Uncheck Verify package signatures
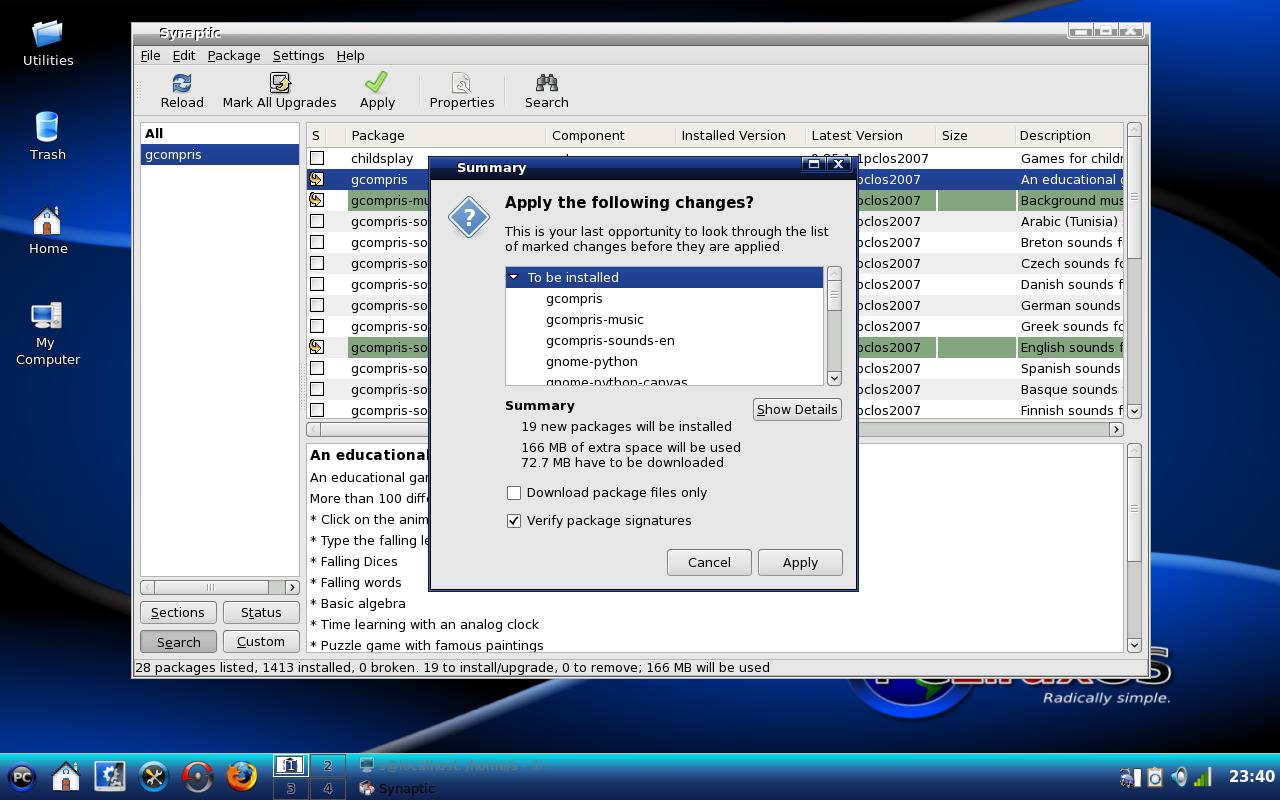The height and width of the screenshot is (800, 1280). point(514,521)
